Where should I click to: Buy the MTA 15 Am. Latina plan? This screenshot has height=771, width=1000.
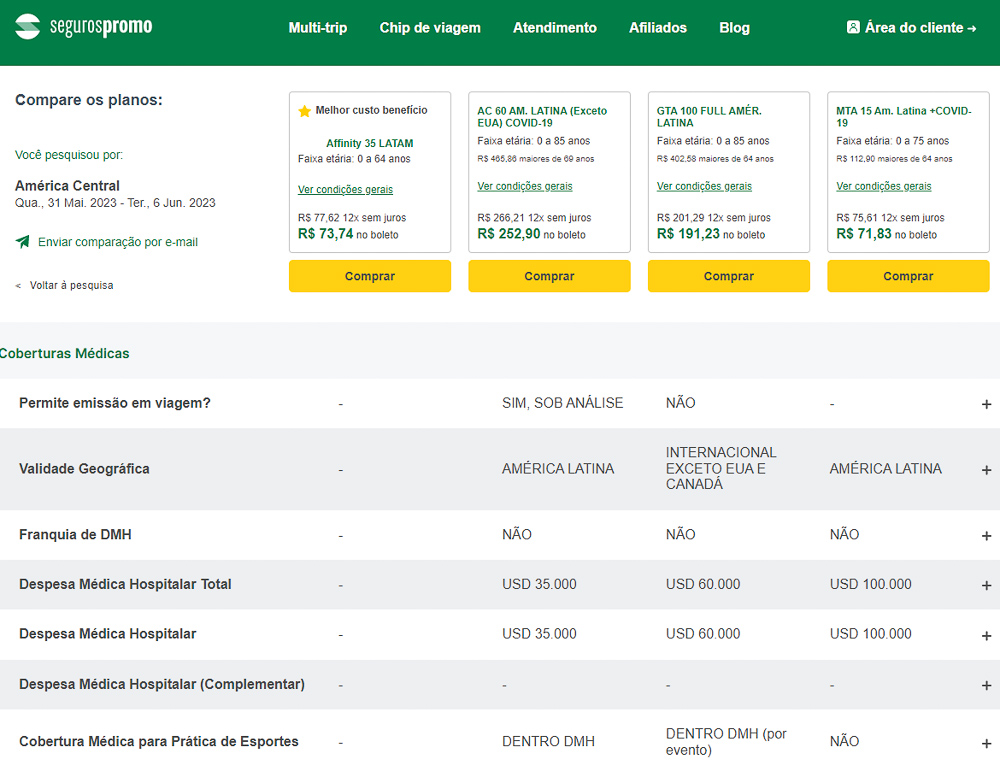coord(908,276)
